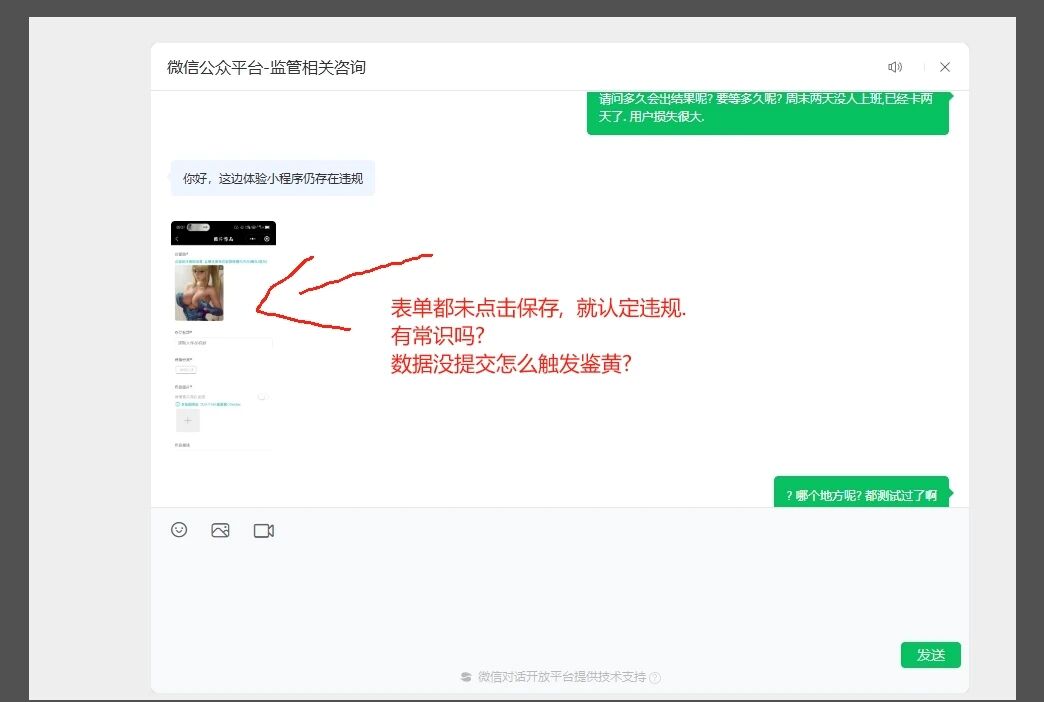Click the 发送 send button
This screenshot has width=1044, height=702.
click(x=930, y=655)
